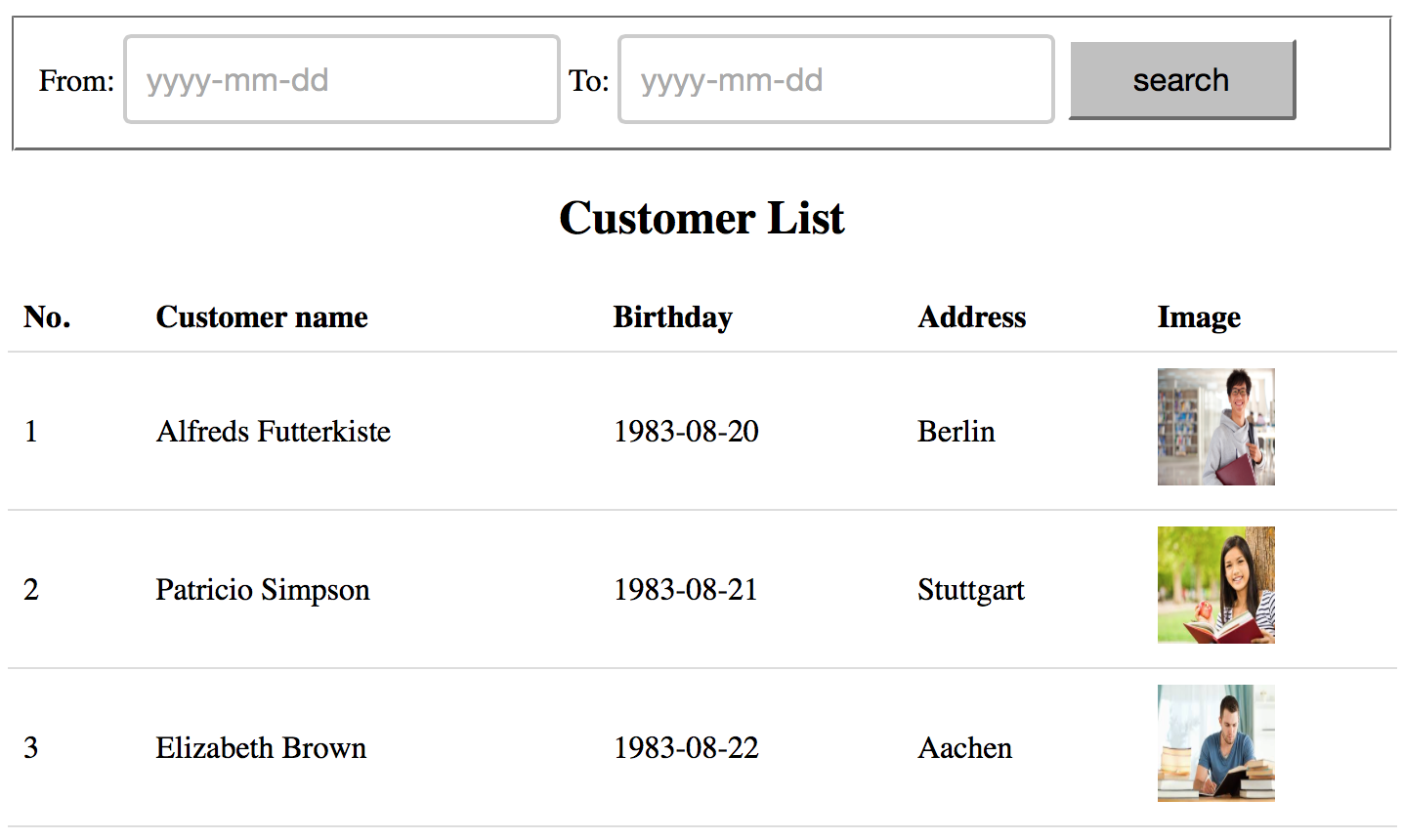Open Elizabeth Brown's customer photo
The height and width of the screenshot is (840, 1403).
[x=1215, y=743]
